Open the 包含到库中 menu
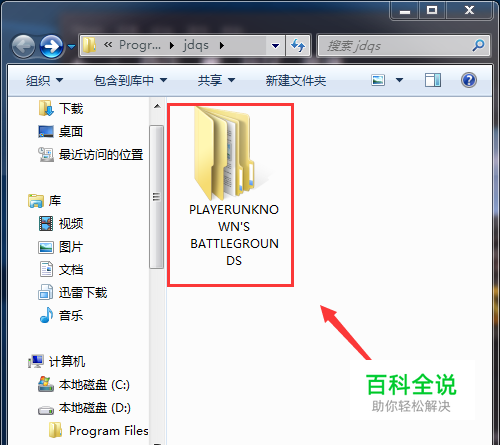Image resolution: width=500 pixels, height=445 pixels. 130,80
